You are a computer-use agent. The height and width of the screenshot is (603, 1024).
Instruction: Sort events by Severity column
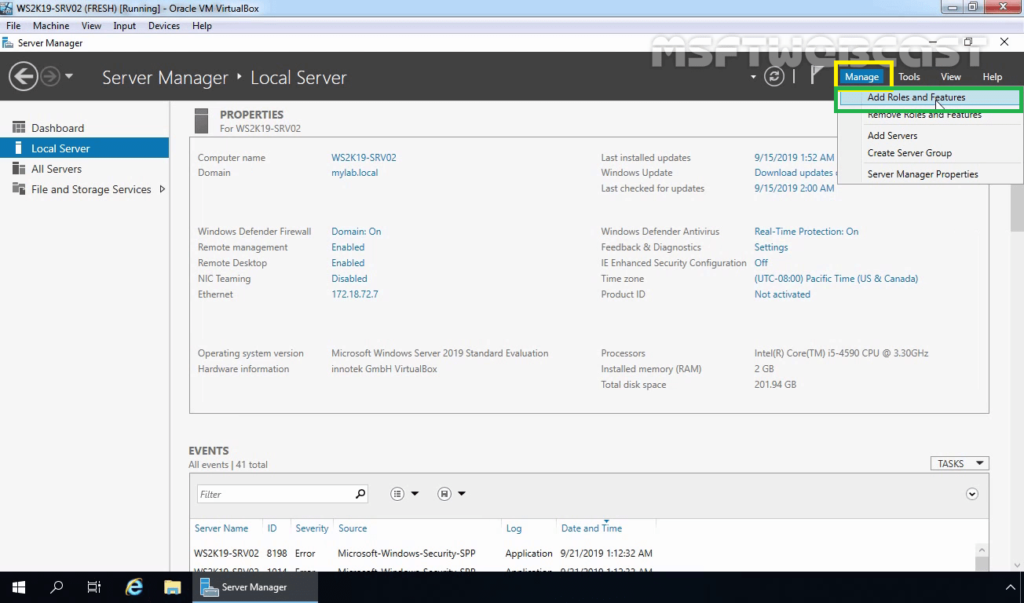coord(312,528)
